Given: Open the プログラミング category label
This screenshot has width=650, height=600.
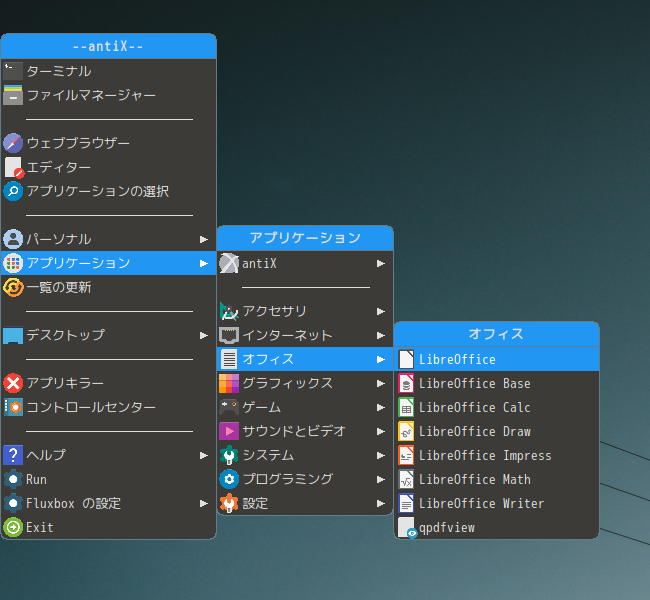Looking at the screenshot, I should pyautogui.click(x=287, y=479).
